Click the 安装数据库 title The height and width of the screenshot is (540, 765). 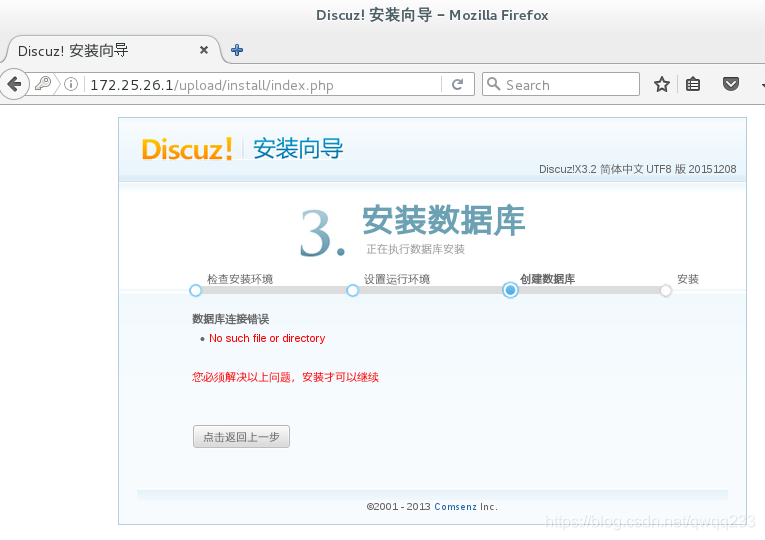443,220
